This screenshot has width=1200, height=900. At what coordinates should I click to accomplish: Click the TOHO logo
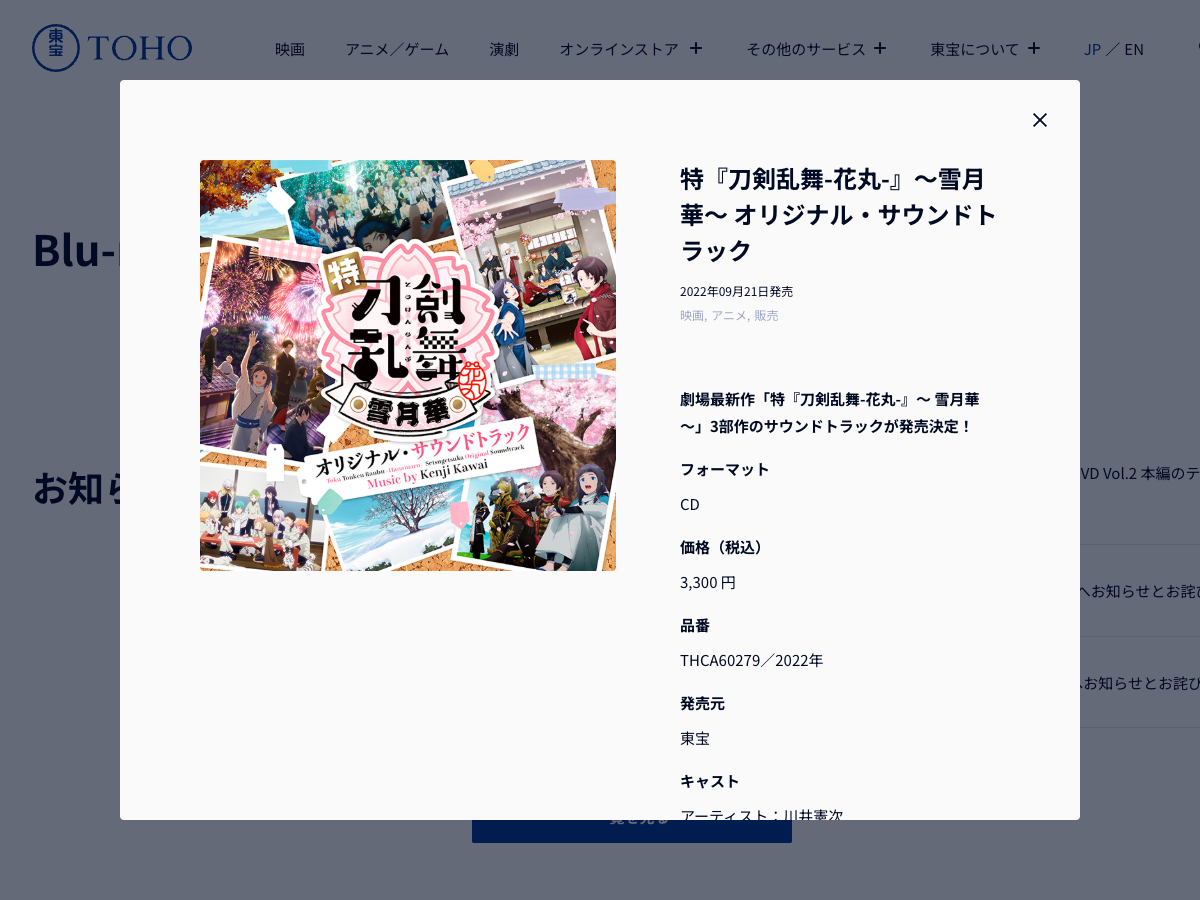(112, 48)
